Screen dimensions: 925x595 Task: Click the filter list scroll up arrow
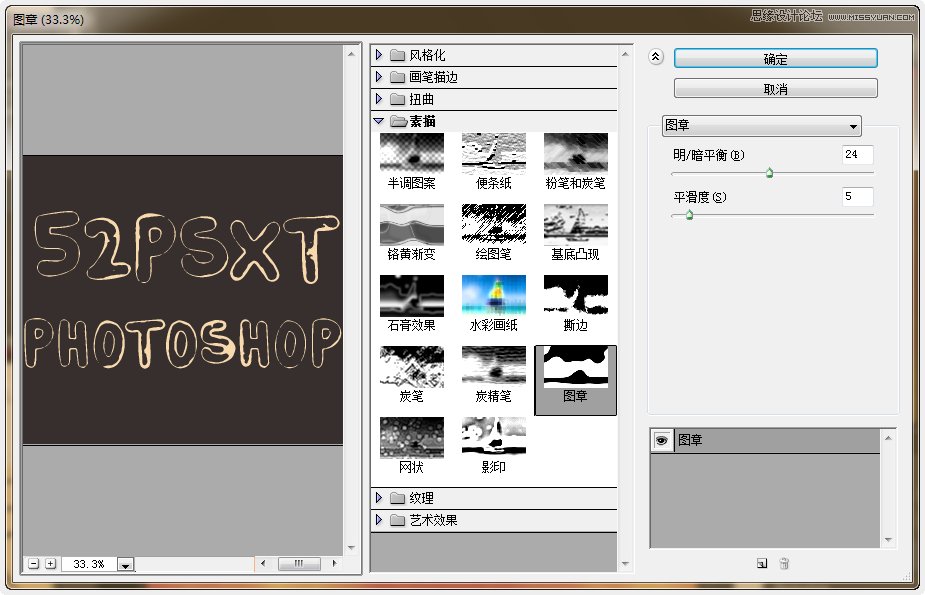click(625, 54)
